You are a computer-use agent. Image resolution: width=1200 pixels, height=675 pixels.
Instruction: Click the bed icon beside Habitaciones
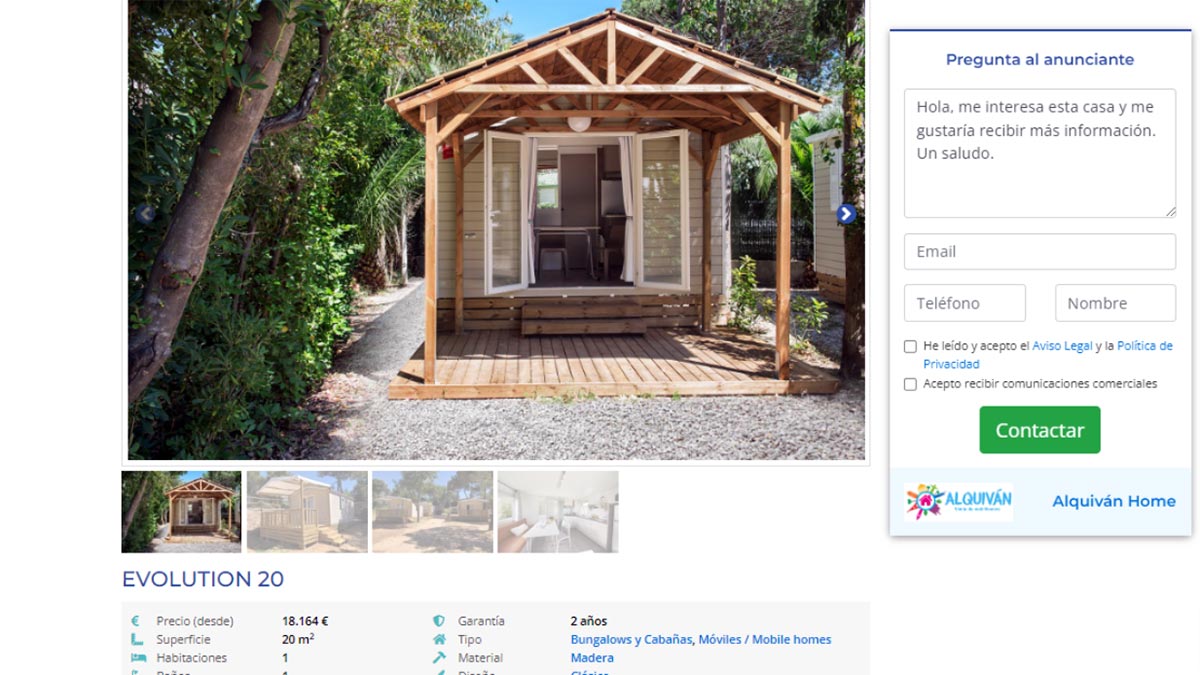138,658
